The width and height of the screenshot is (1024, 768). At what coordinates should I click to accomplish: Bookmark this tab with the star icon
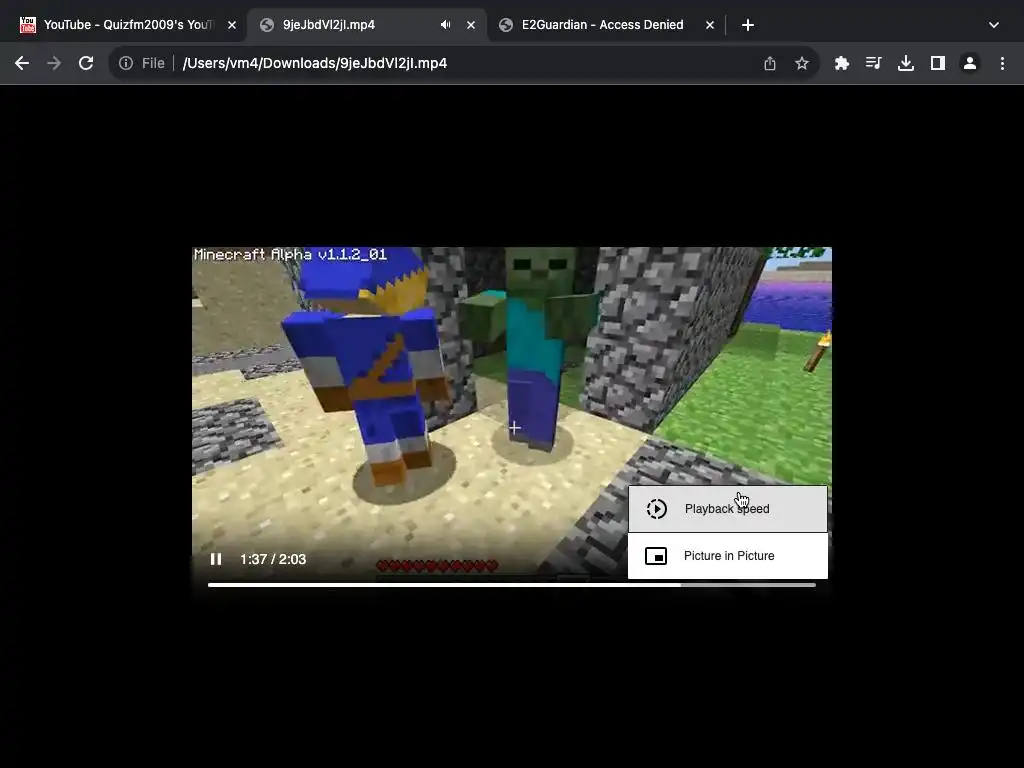[x=802, y=63]
